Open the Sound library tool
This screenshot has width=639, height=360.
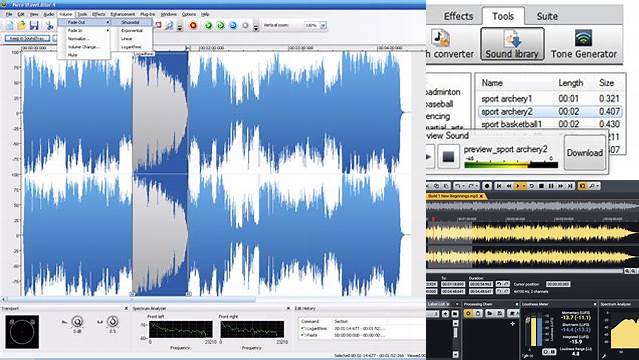[x=512, y=44]
